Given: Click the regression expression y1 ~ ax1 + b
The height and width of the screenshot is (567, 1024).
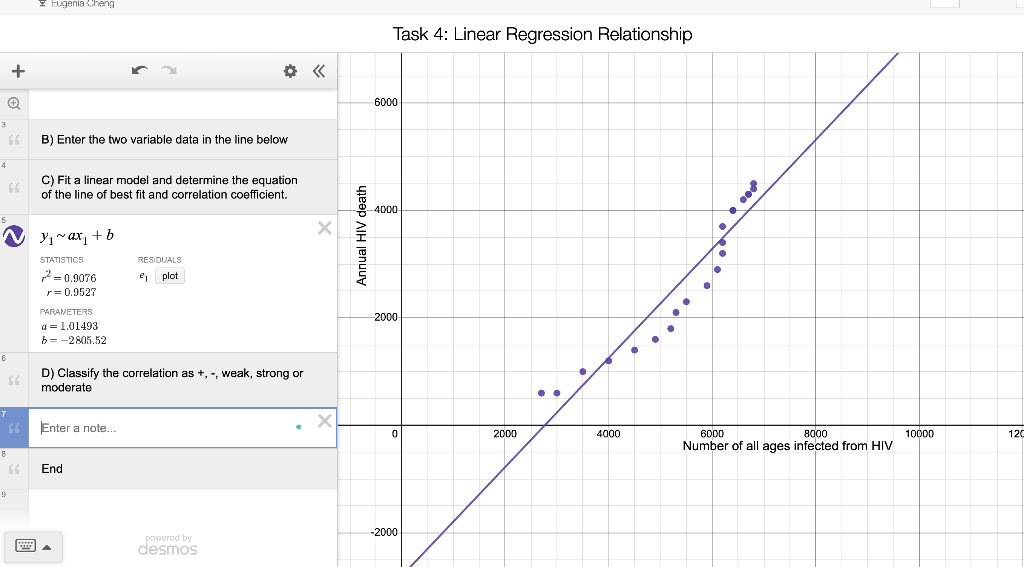Looking at the screenshot, I should click(x=77, y=236).
